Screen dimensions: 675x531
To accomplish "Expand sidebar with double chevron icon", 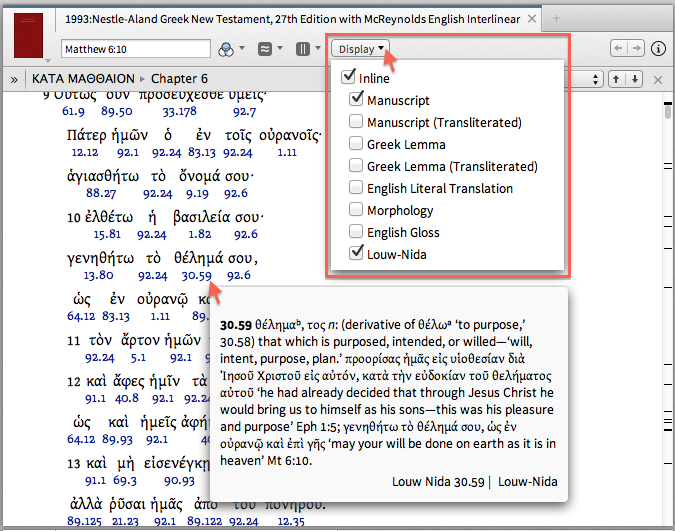I will [x=14, y=79].
